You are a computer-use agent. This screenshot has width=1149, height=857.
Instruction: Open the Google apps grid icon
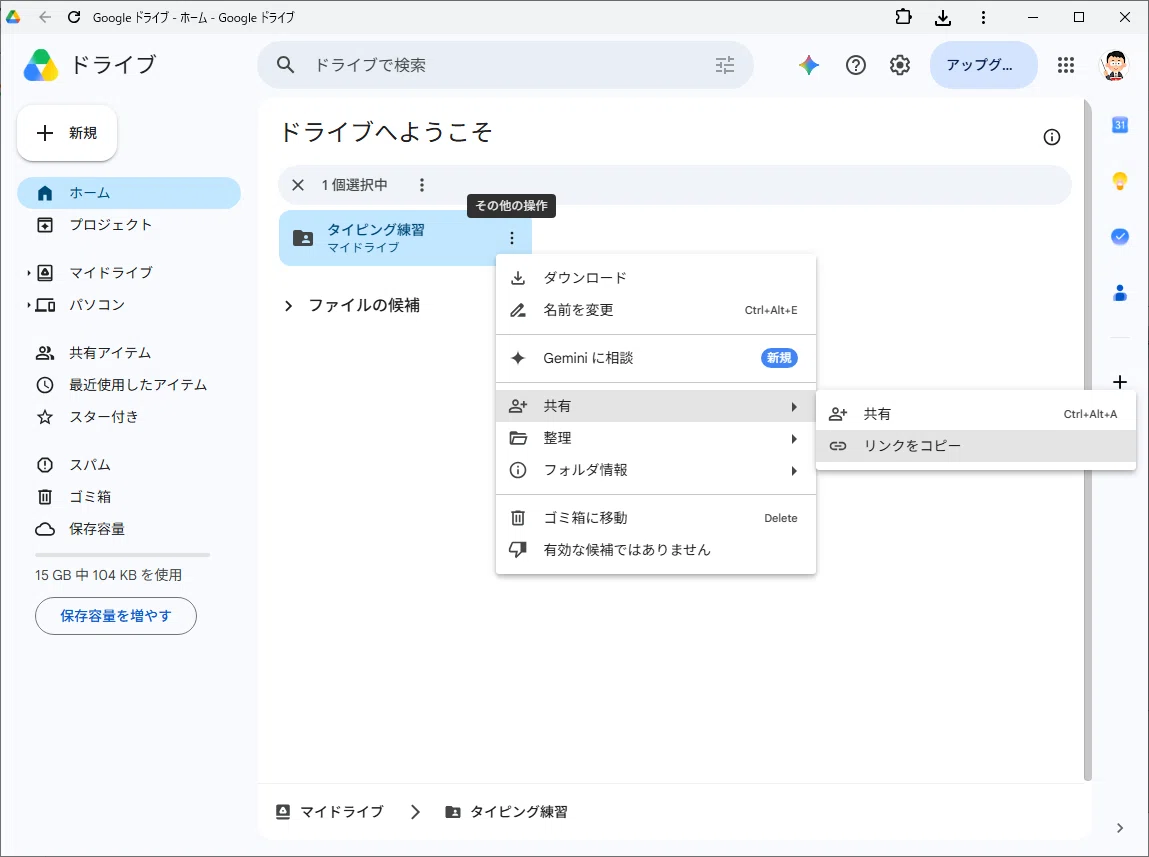click(x=1065, y=65)
